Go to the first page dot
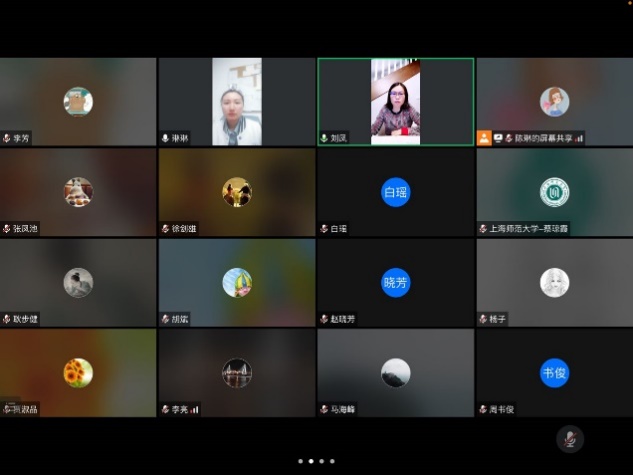Screen dimensions: 633x475 pyautogui.click(x=299, y=461)
